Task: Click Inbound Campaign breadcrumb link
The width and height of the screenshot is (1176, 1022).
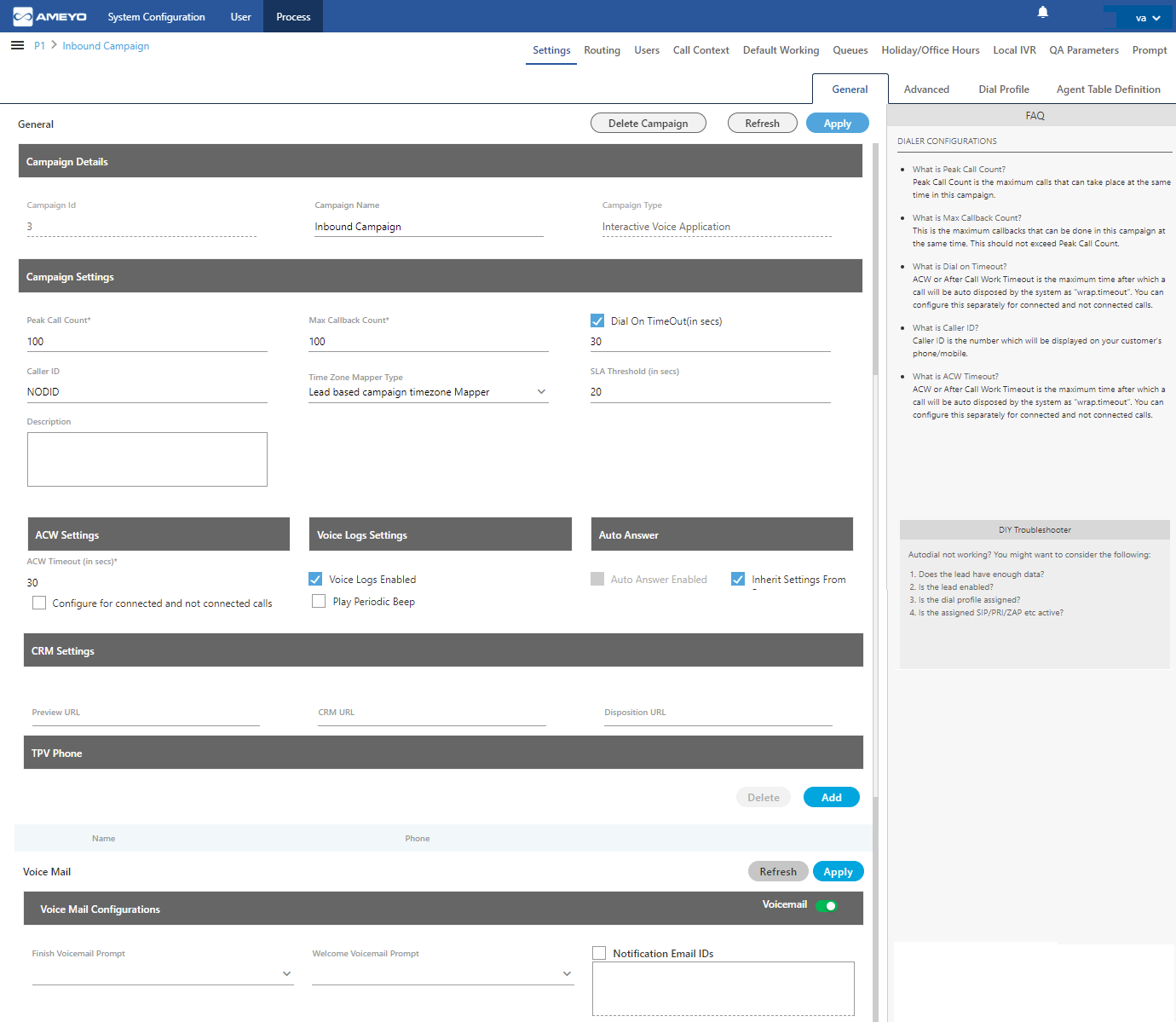Action: click(106, 46)
